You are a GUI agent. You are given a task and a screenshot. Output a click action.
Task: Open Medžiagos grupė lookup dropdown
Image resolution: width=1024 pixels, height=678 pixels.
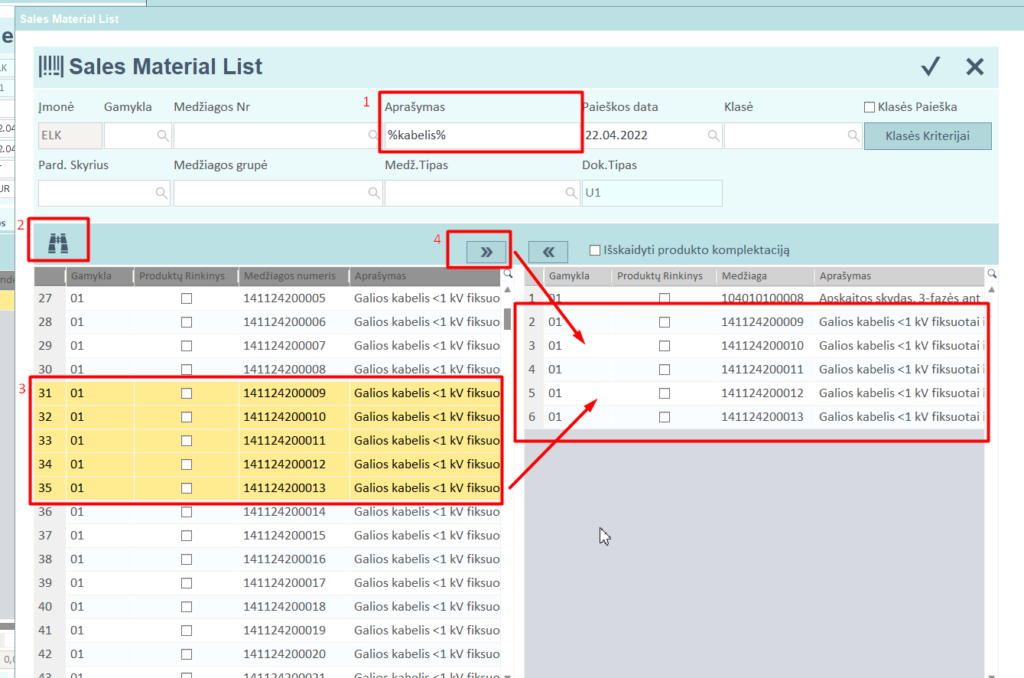coord(371,193)
